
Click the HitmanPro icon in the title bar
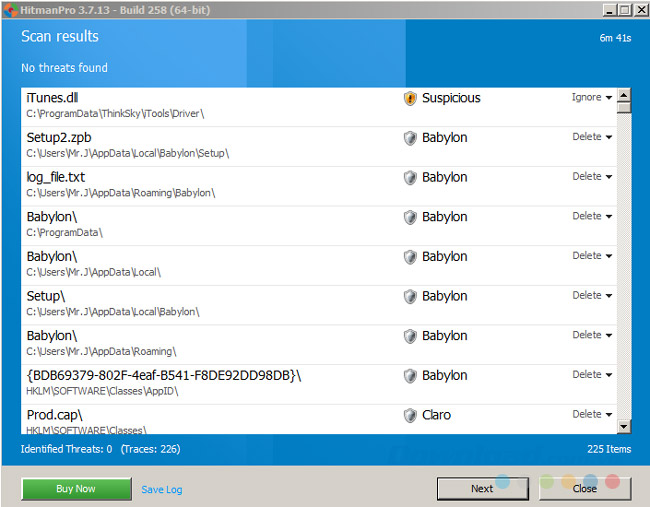pyautogui.click(x=9, y=9)
